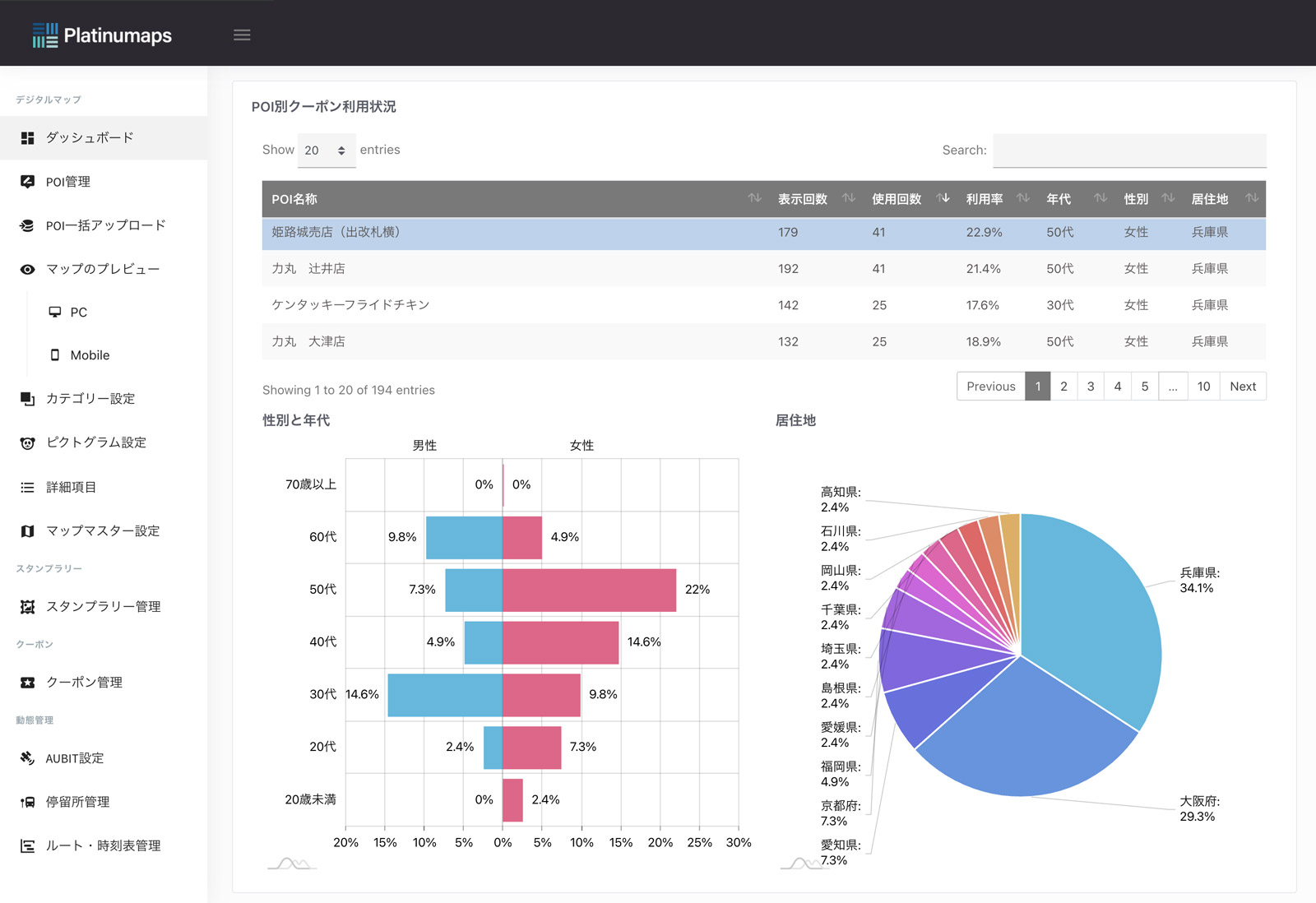
Task: Collapse the sidebar with the hamburger icon
Action: click(241, 35)
